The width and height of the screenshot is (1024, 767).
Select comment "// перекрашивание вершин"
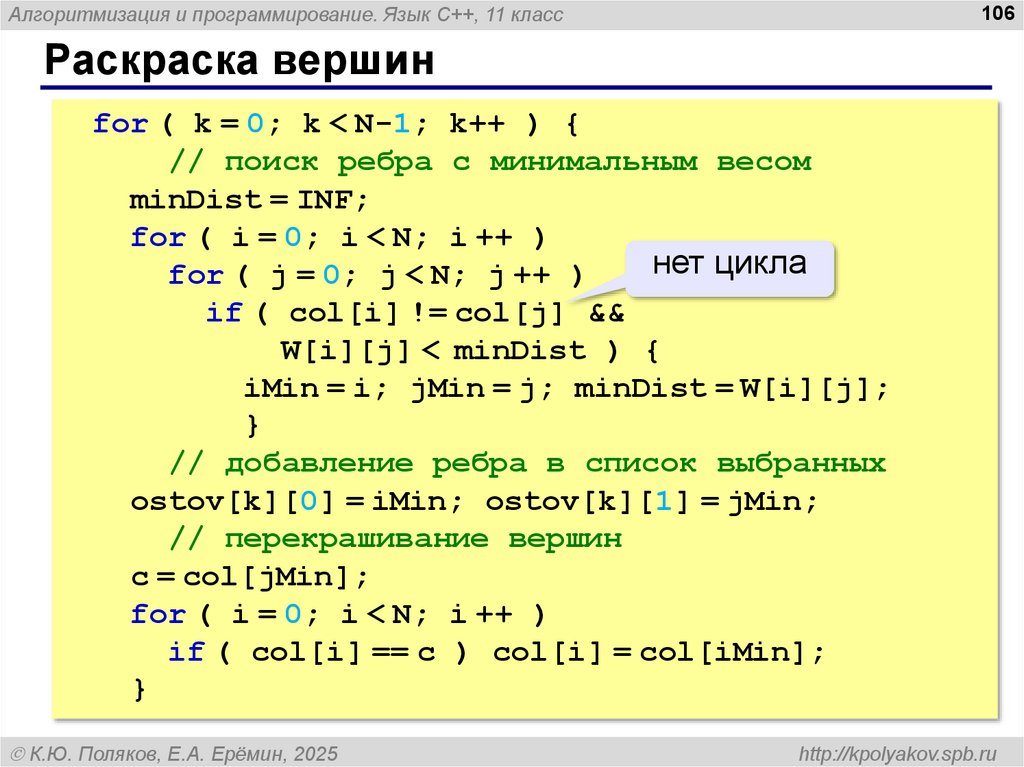click(396, 539)
